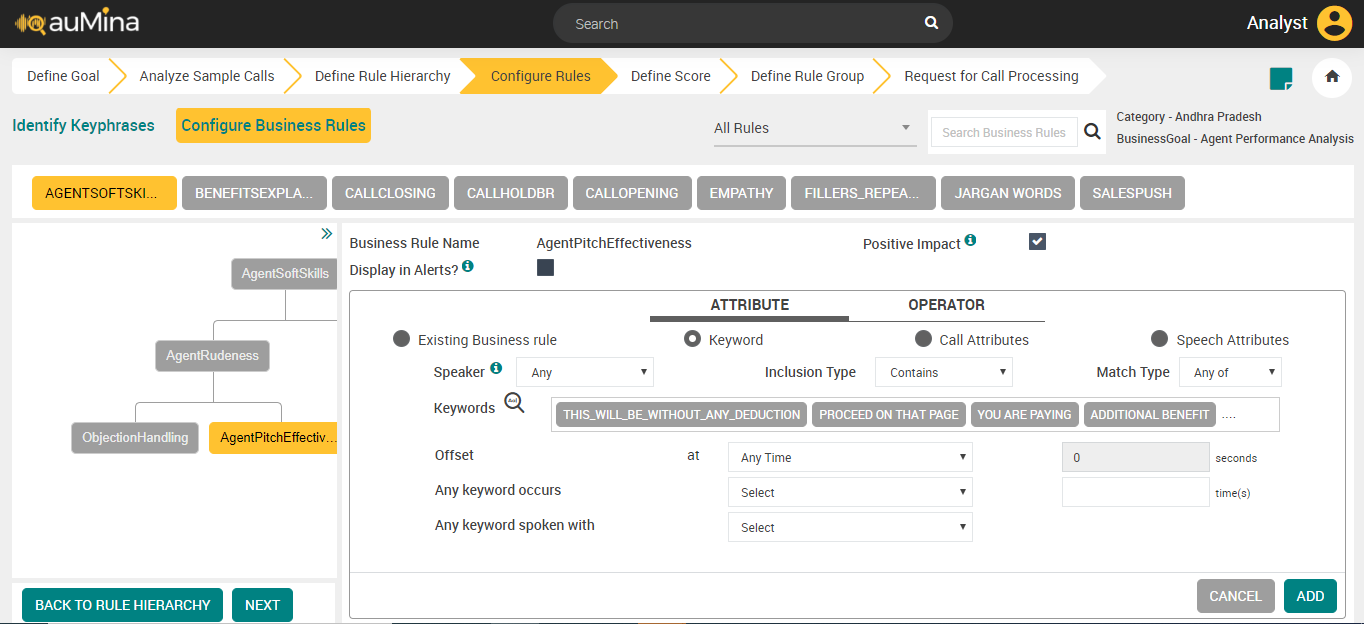The height and width of the screenshot is (624, 1364).
Task: Open Identify Keyphrases section
Action: pyautogui.click(x=83, y=125)
